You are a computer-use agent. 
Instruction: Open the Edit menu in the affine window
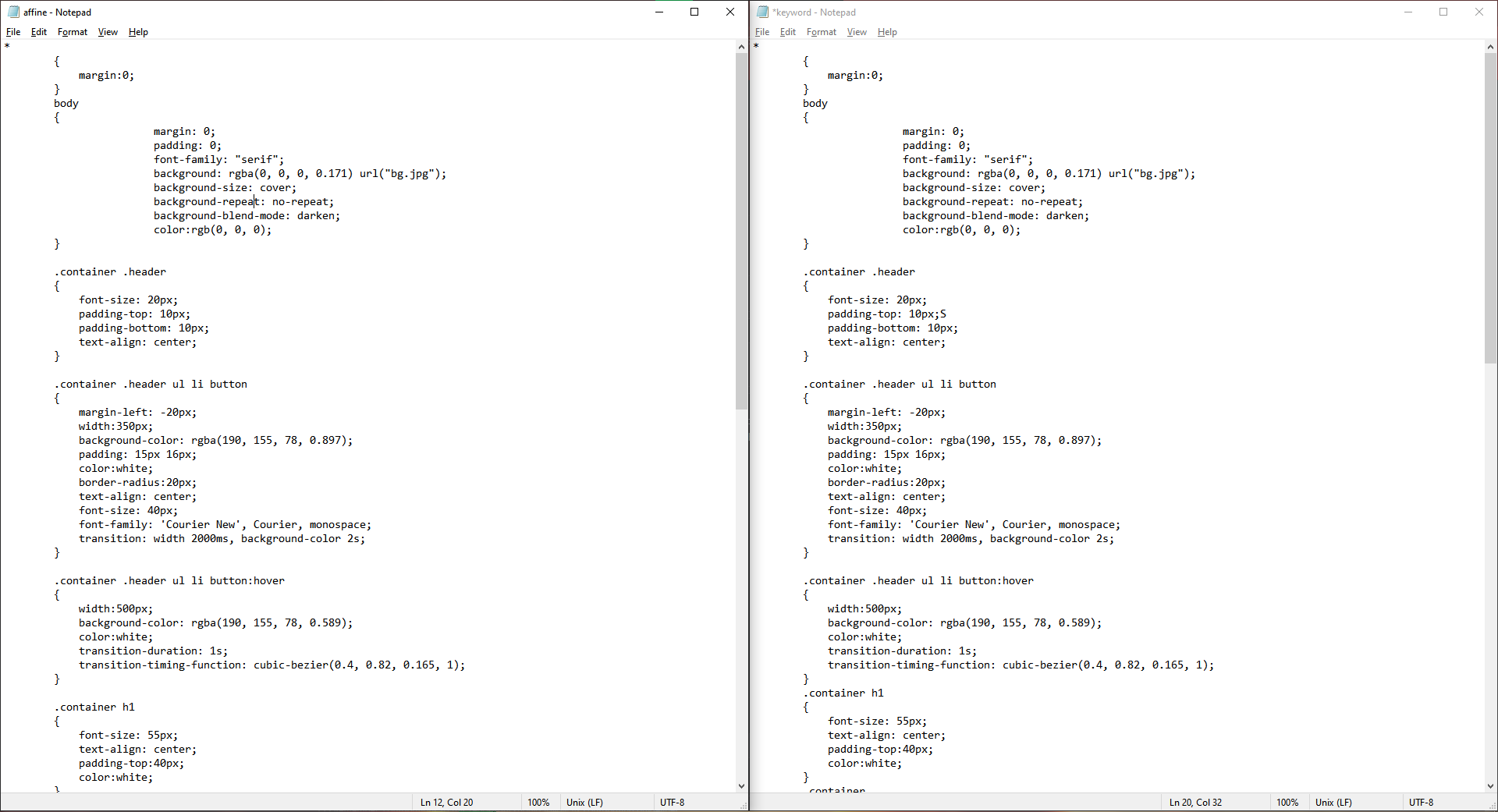click(39, 32)
